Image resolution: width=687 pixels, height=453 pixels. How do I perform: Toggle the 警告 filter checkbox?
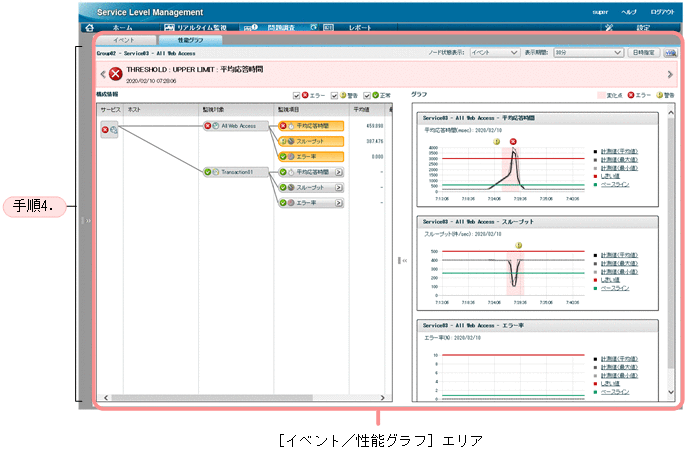click(334, 96)
